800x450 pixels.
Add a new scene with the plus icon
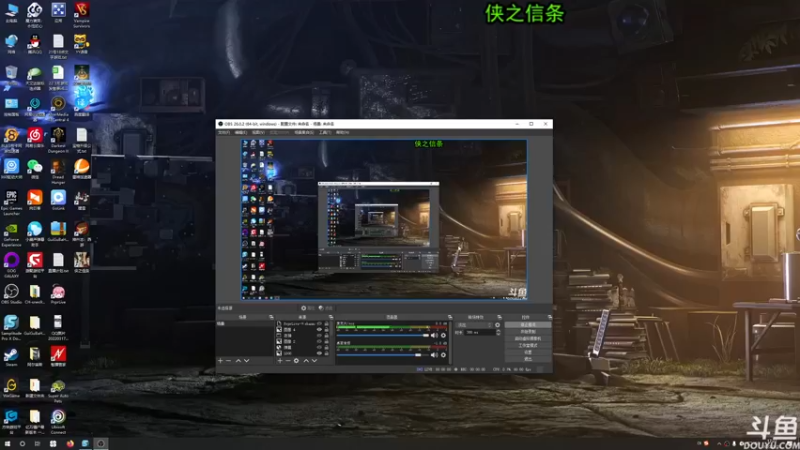tap(220, 361)
